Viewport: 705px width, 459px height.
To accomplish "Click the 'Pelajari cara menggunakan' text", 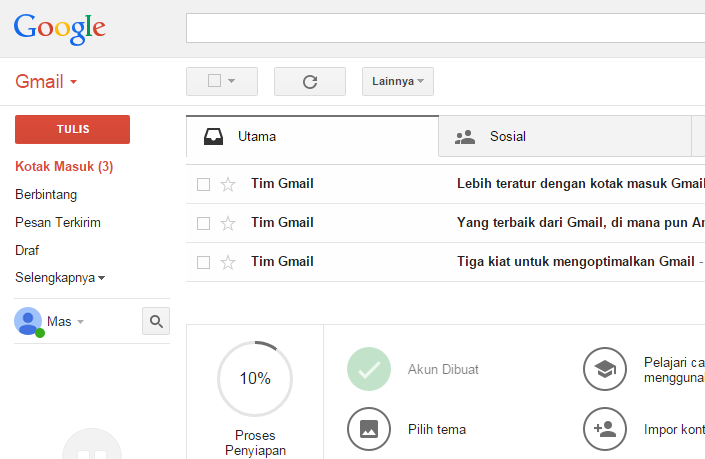I will (674, 370).
